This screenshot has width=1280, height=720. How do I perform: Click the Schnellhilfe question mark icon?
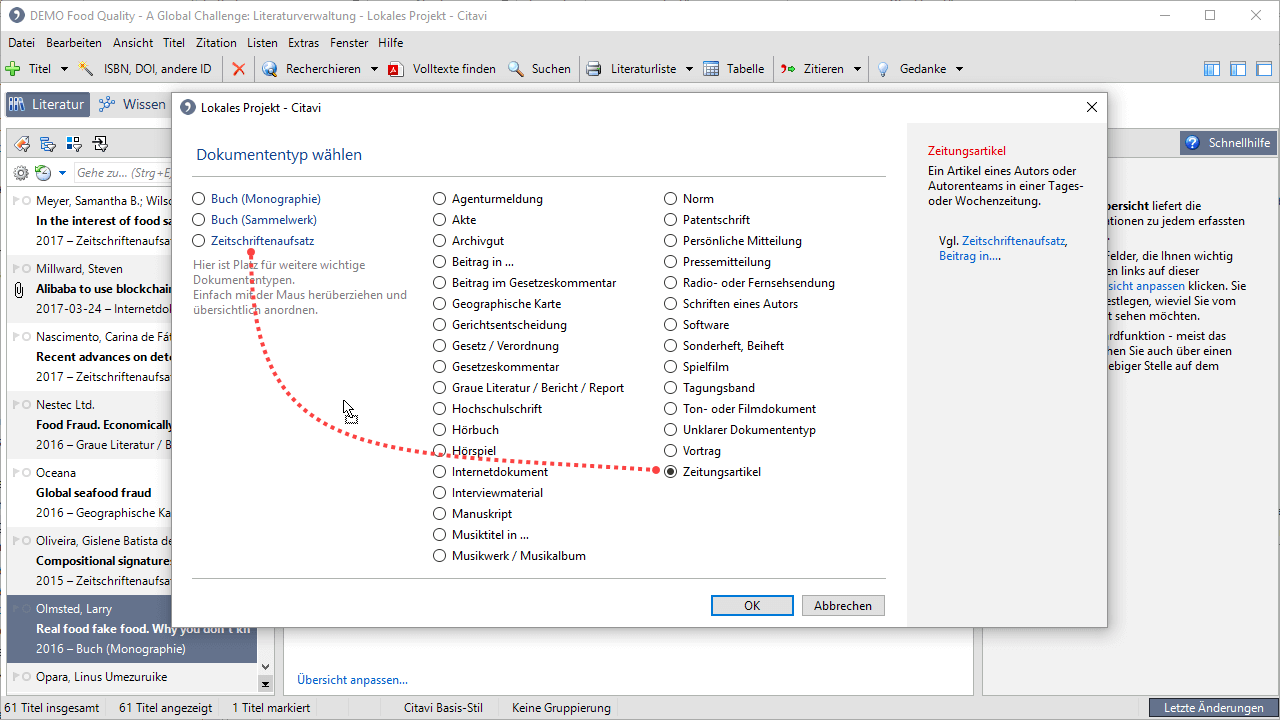[1192, 143]
